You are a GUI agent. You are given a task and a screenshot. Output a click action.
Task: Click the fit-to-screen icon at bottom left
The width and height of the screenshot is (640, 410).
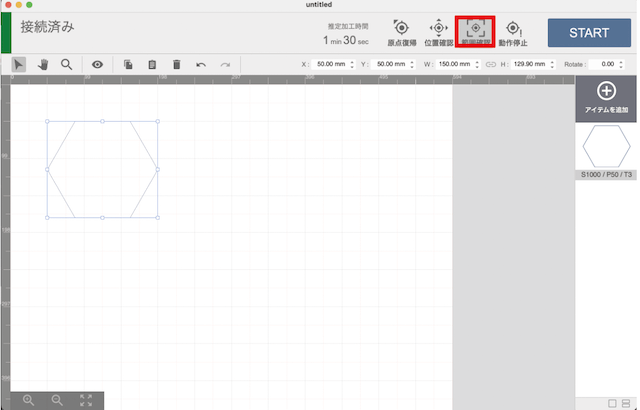86,399
